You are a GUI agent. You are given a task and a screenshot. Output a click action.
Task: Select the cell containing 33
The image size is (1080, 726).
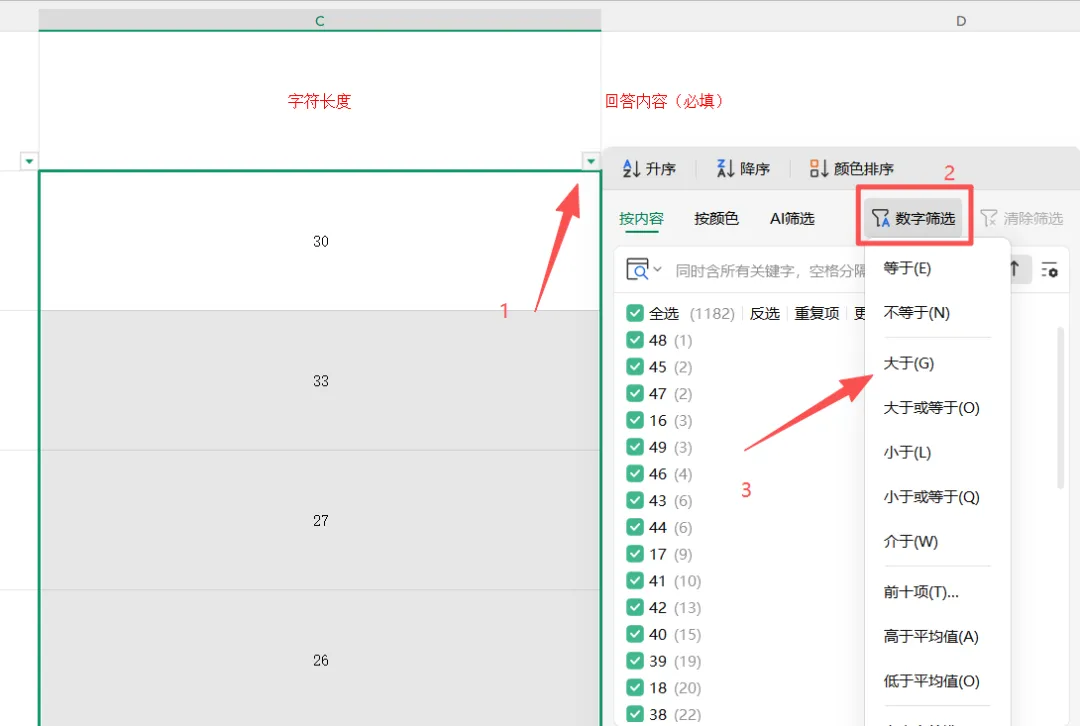coord(320,381)
